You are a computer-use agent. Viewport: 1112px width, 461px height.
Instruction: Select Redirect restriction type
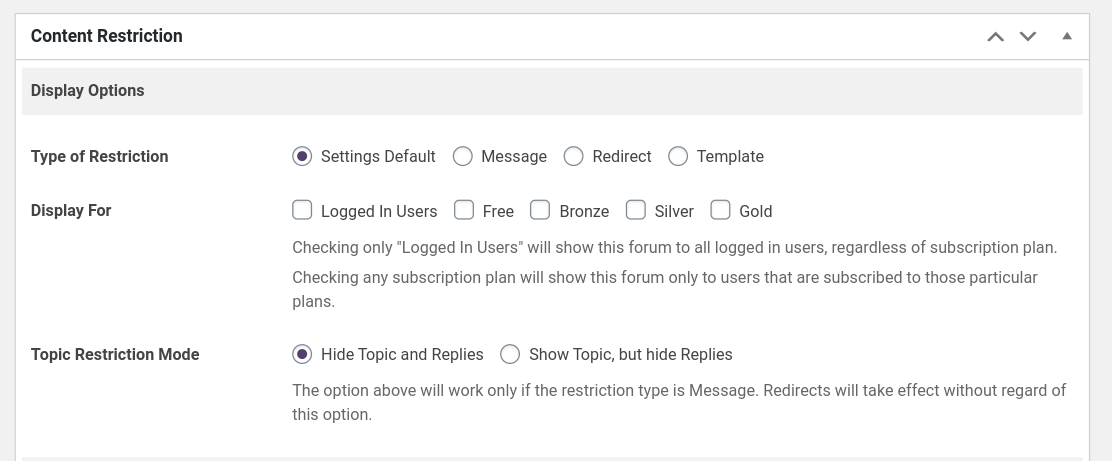574,156
